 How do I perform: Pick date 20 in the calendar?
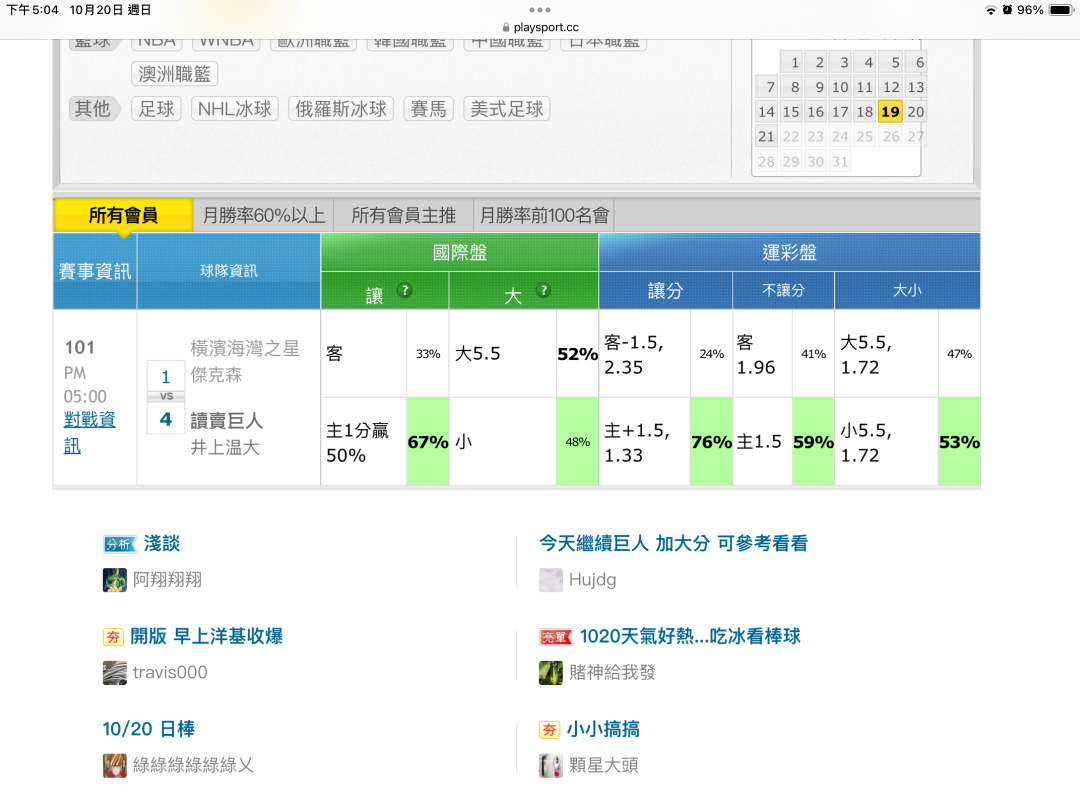[x=915, y=112]
